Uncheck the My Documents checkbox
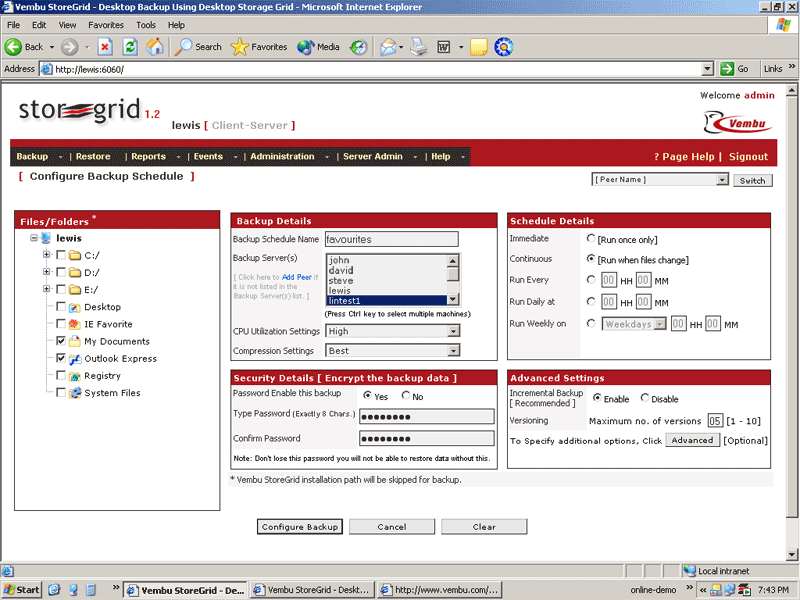Screen dimensions: 800x600 (61, 341)
